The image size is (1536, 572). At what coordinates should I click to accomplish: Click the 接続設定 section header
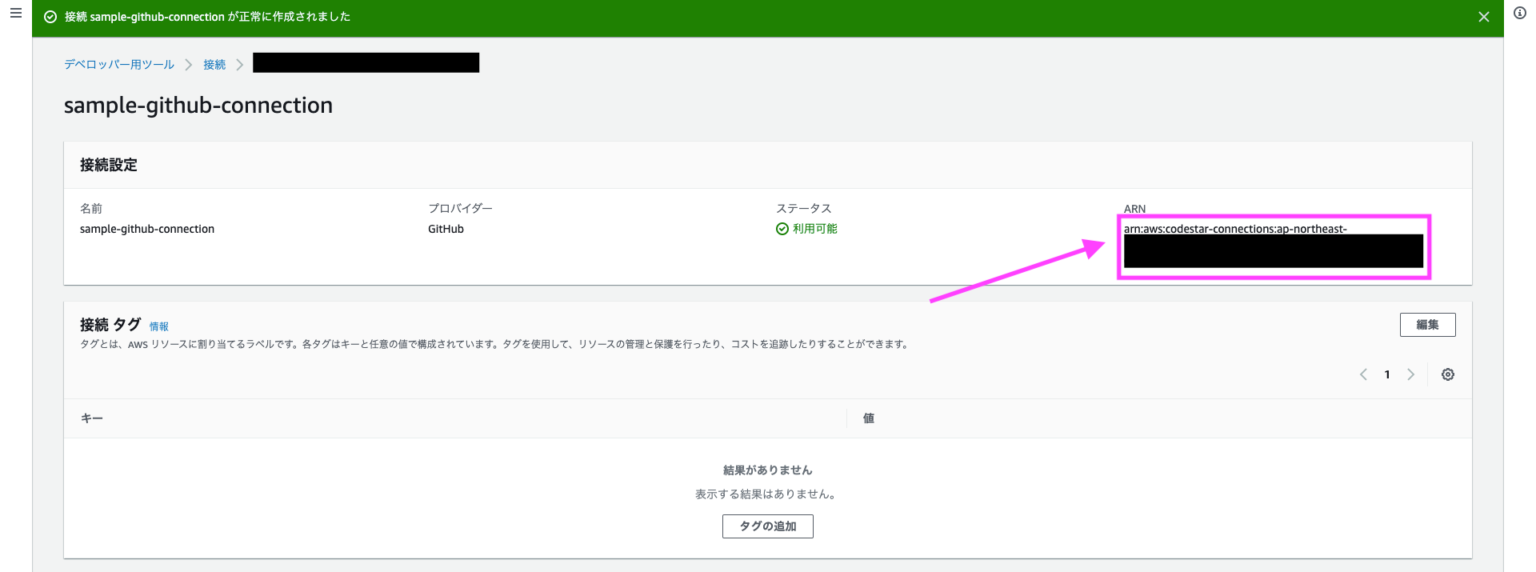tap(109, 165)
